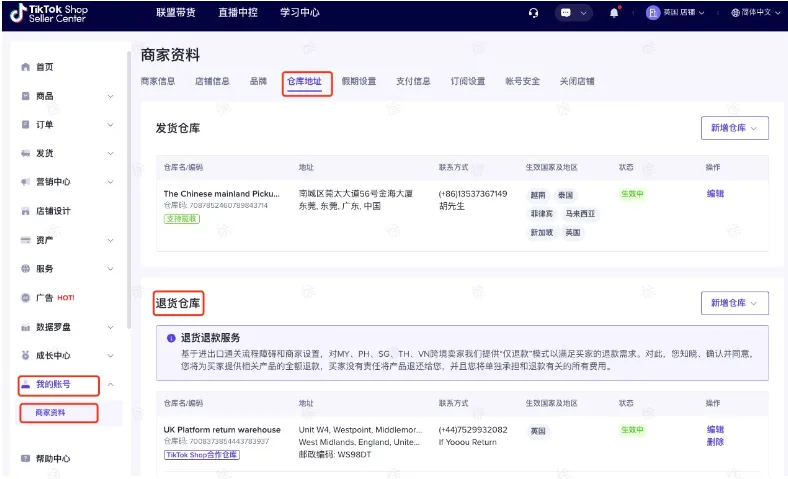
Task: Open 联盟带货 in the top navigation
Action: [175, 13]
